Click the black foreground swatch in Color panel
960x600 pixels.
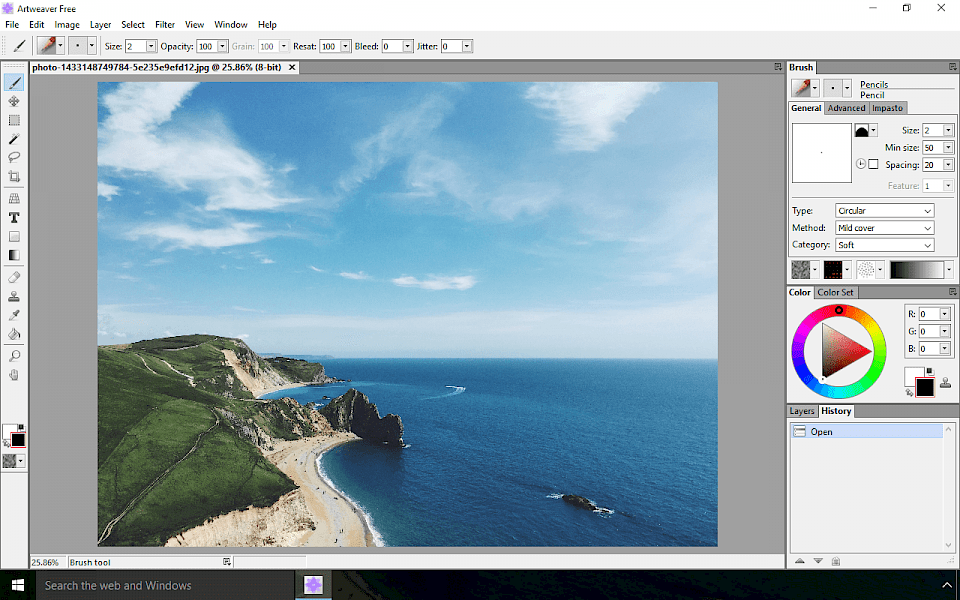click(924, 387)
